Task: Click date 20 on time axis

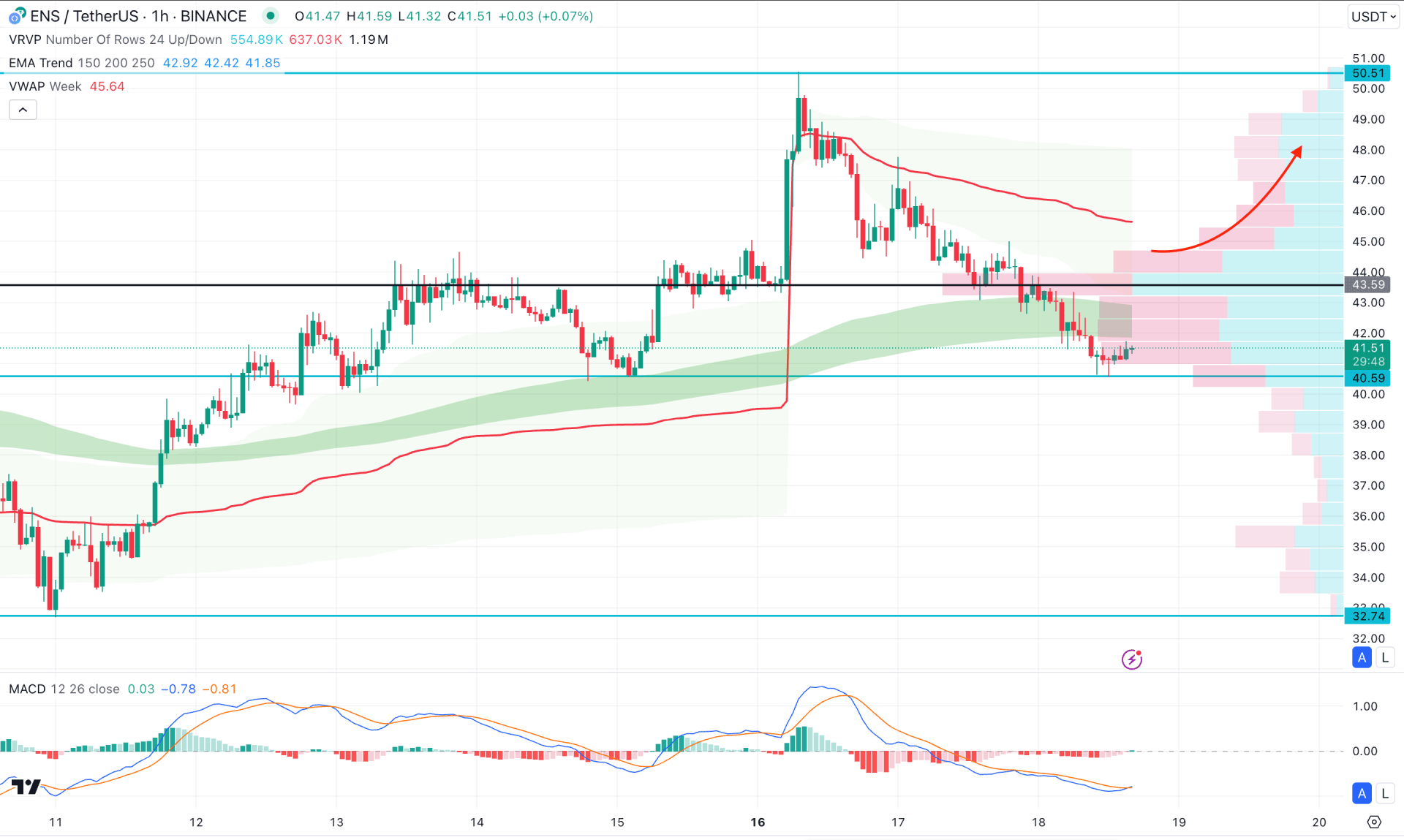Action: coord(1319,822)
